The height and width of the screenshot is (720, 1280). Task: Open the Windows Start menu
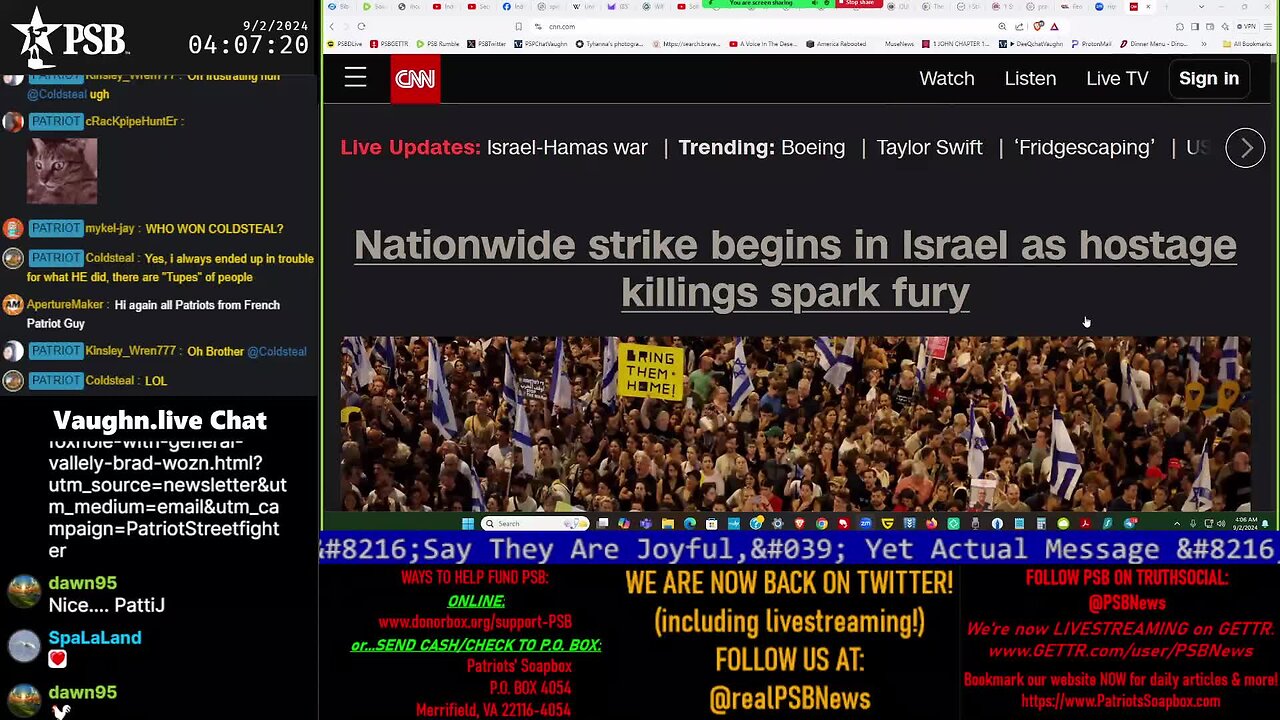tap(467, 524)
